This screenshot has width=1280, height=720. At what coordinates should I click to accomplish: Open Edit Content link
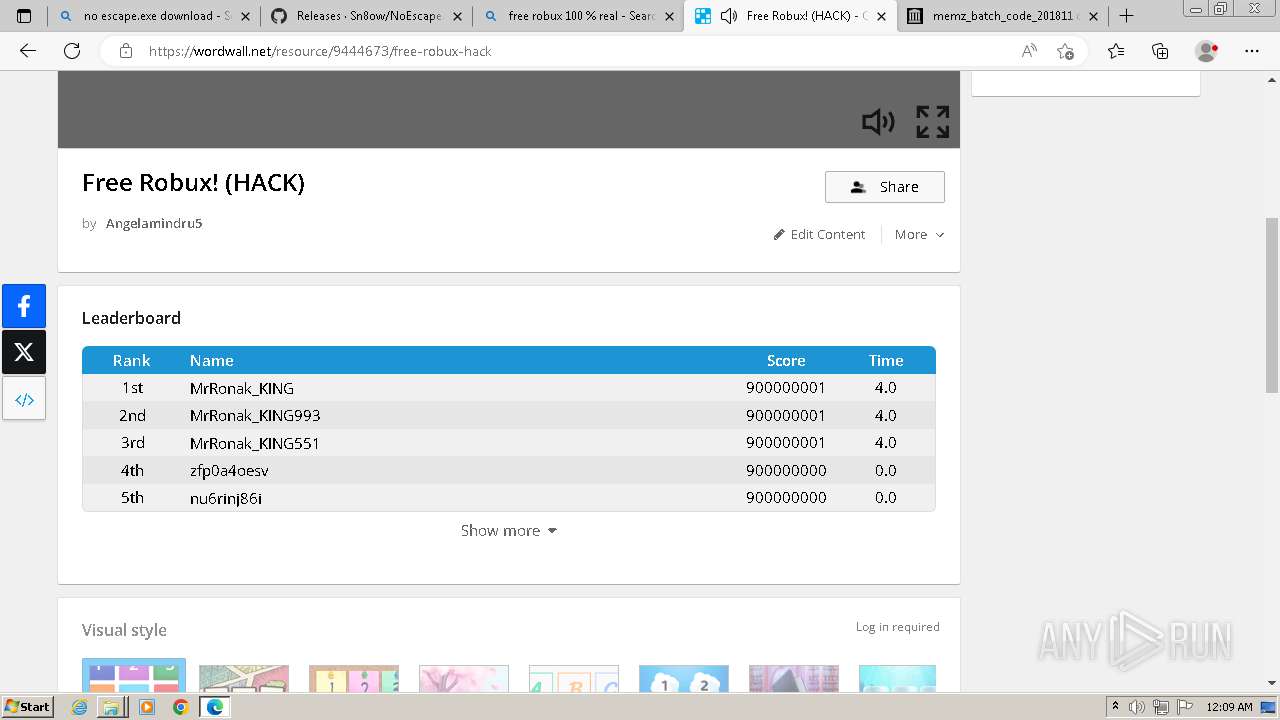coord(819,234)
